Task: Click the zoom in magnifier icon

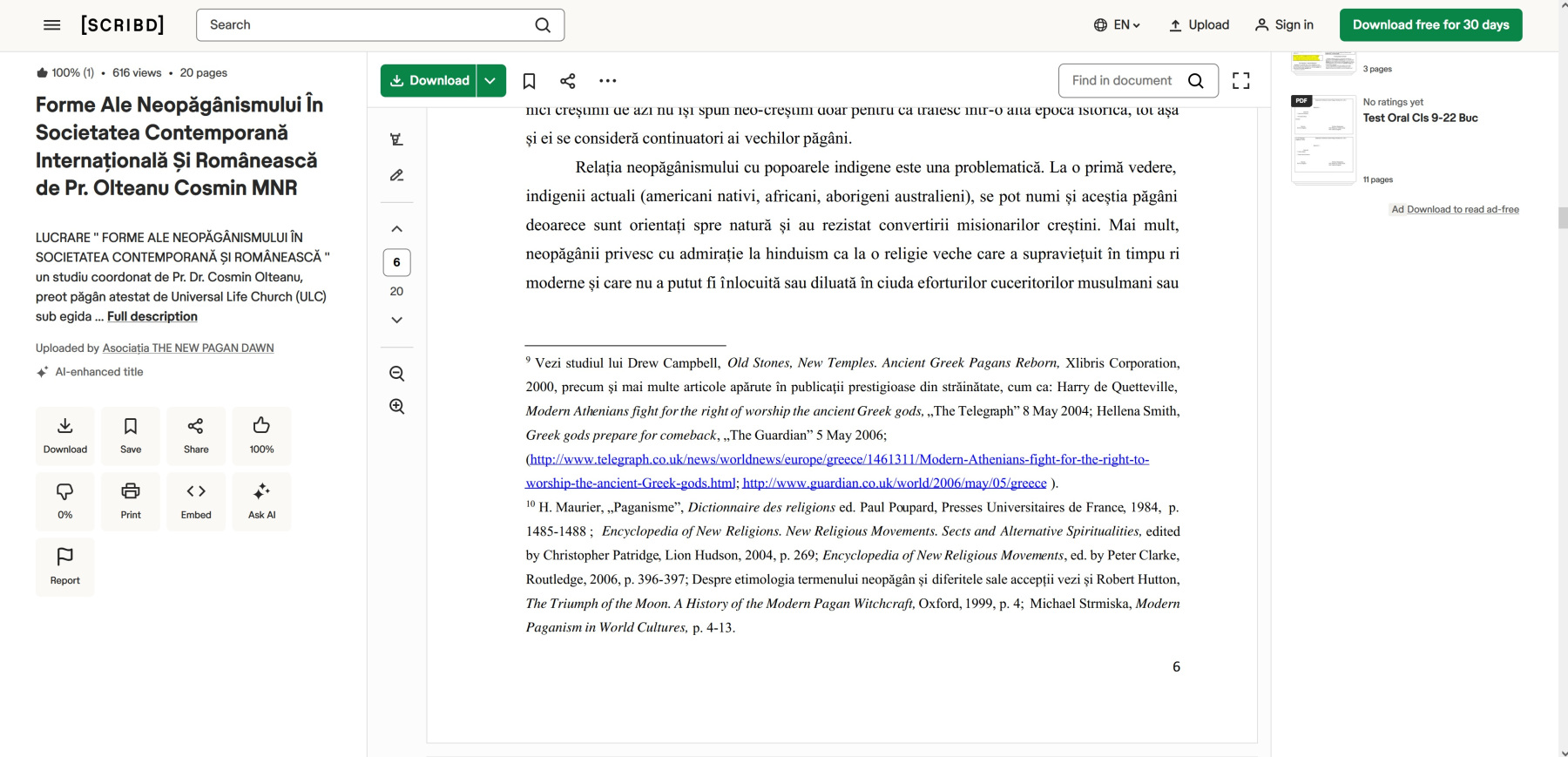Action: tap(396, 407)
